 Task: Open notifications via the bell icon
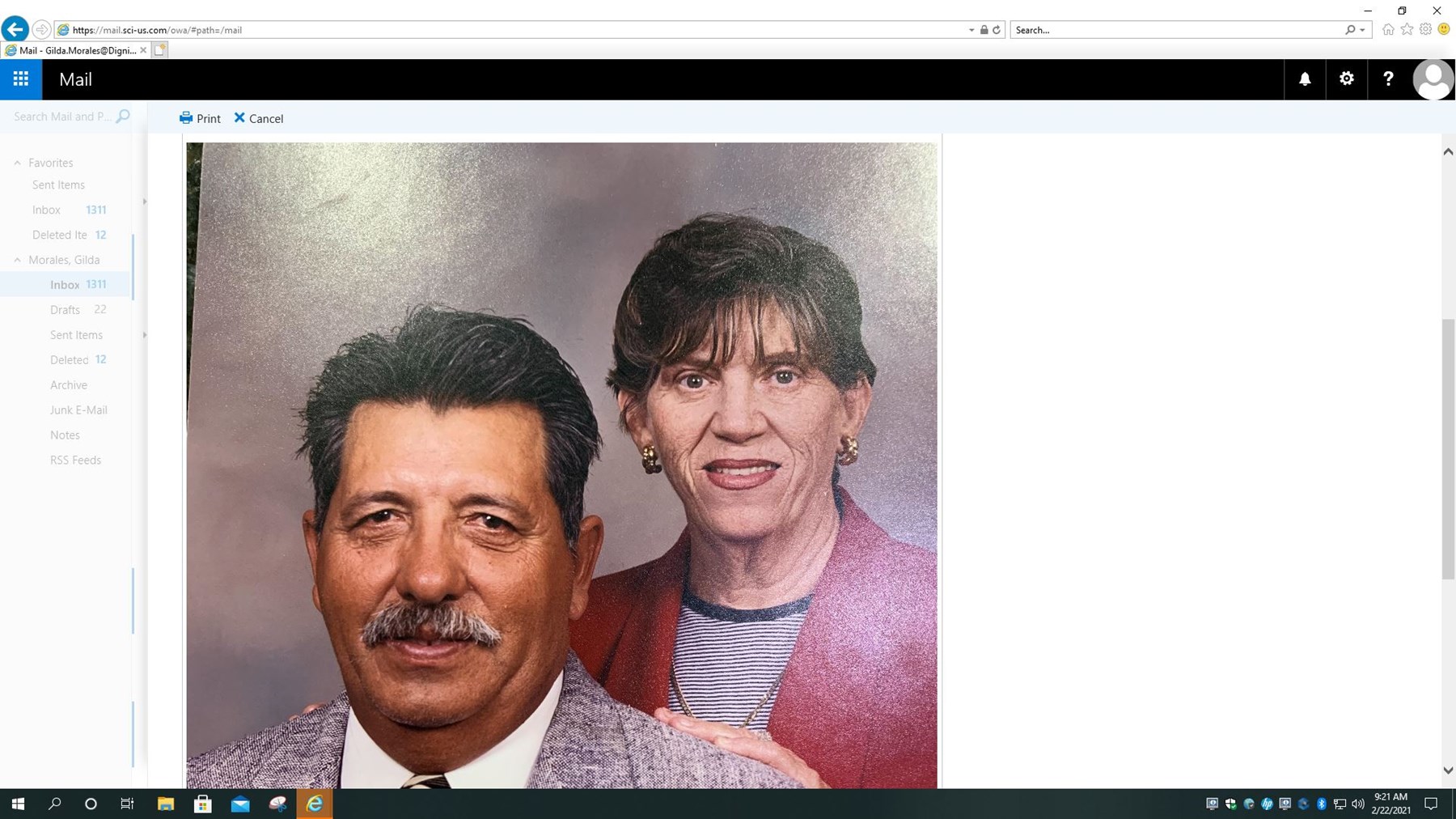(1305, 79)
